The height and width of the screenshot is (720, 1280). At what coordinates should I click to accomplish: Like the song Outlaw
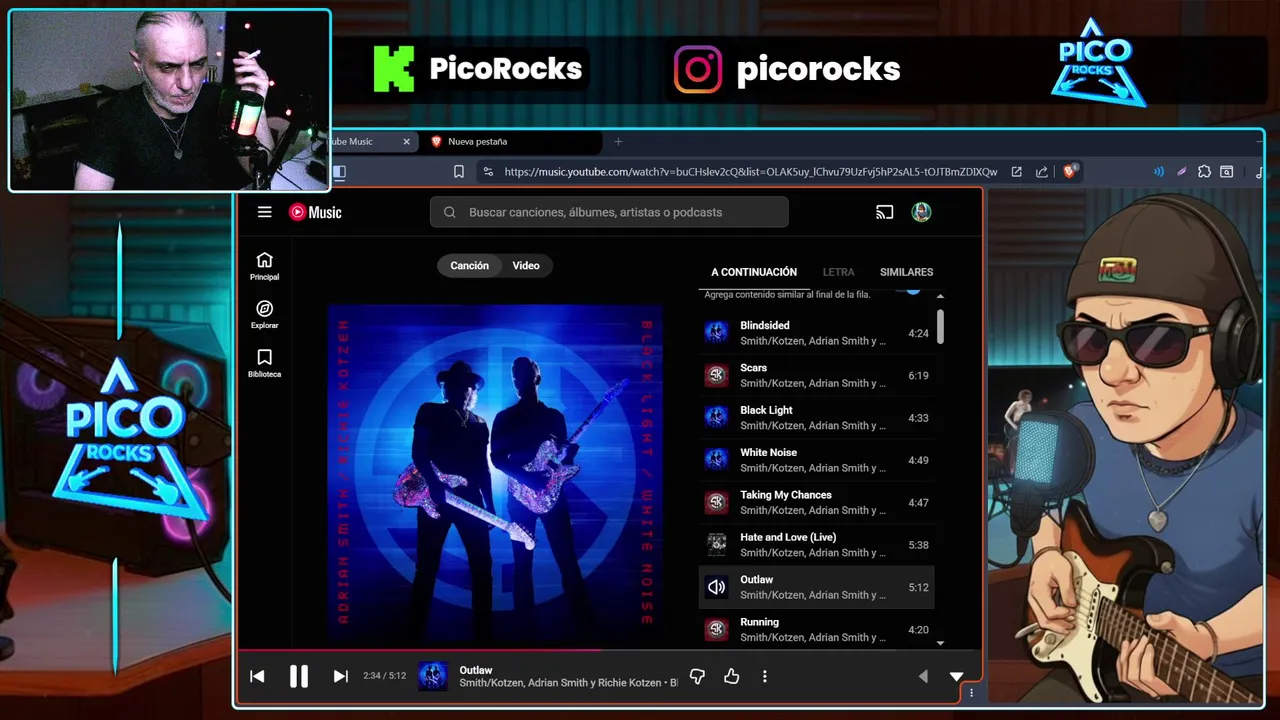click(x=731, y=676)
